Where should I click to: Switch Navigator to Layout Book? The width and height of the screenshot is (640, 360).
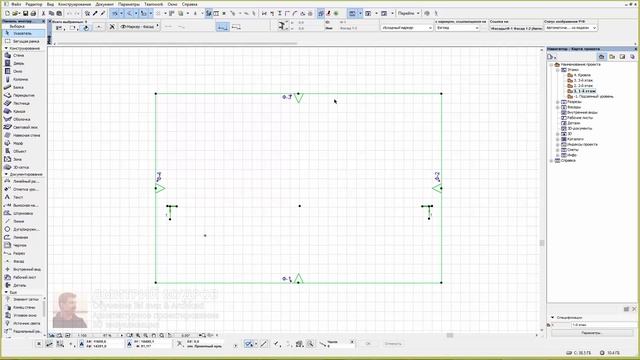pos(622,57)
